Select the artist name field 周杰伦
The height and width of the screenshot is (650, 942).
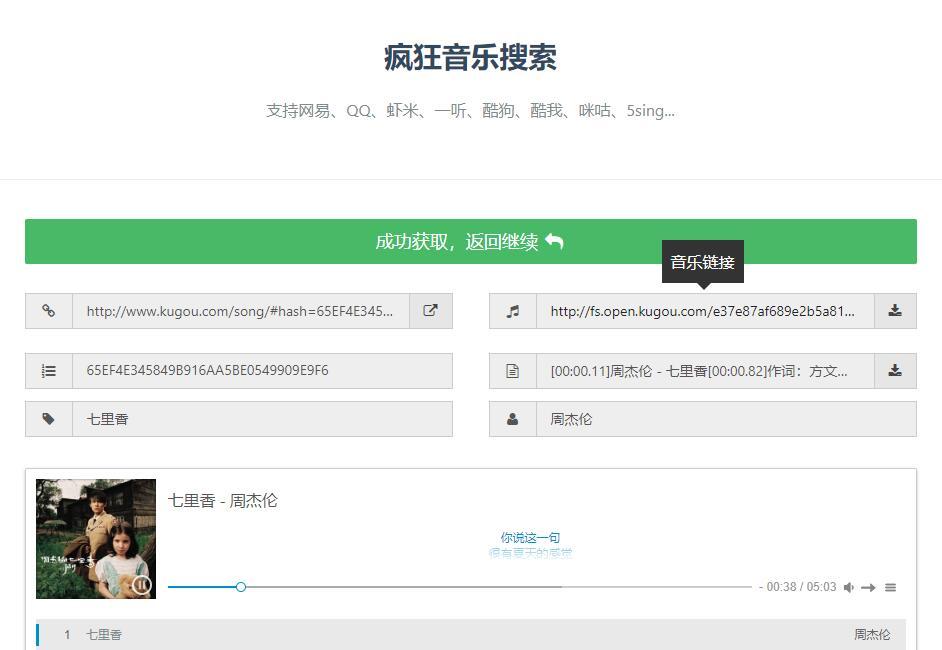pyautogui.click(x=726, y=419)
